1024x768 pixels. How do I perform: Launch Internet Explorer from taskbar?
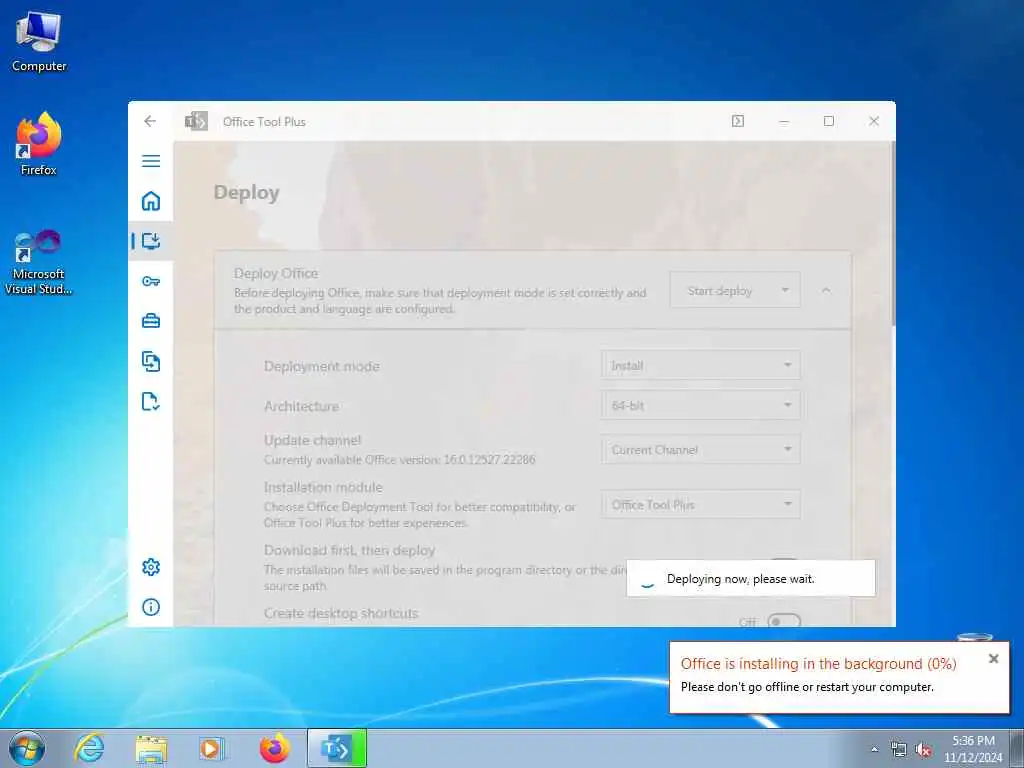(x=89, y=748)
